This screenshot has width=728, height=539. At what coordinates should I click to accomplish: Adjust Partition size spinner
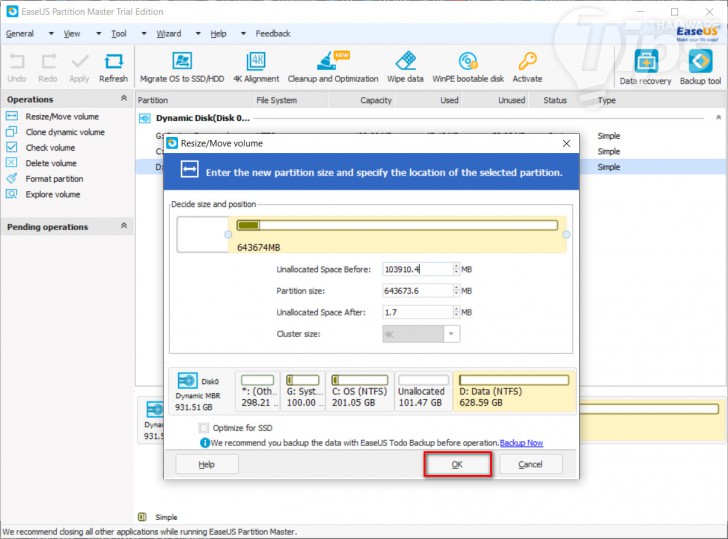coord(456,291)
